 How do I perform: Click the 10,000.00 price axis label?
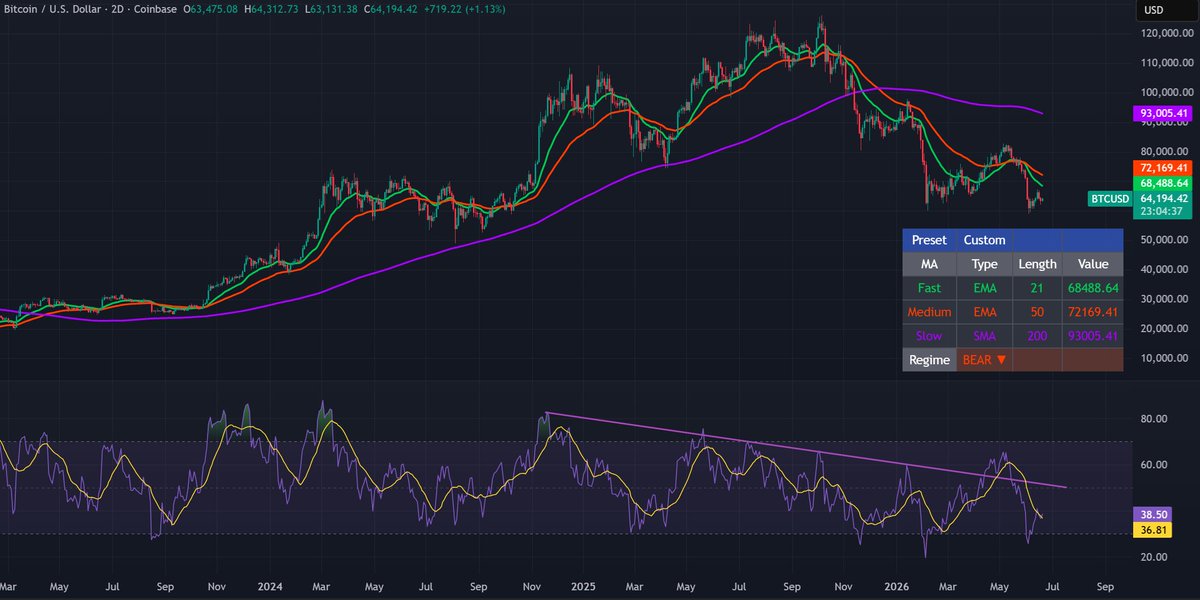tap(1162, 358)
